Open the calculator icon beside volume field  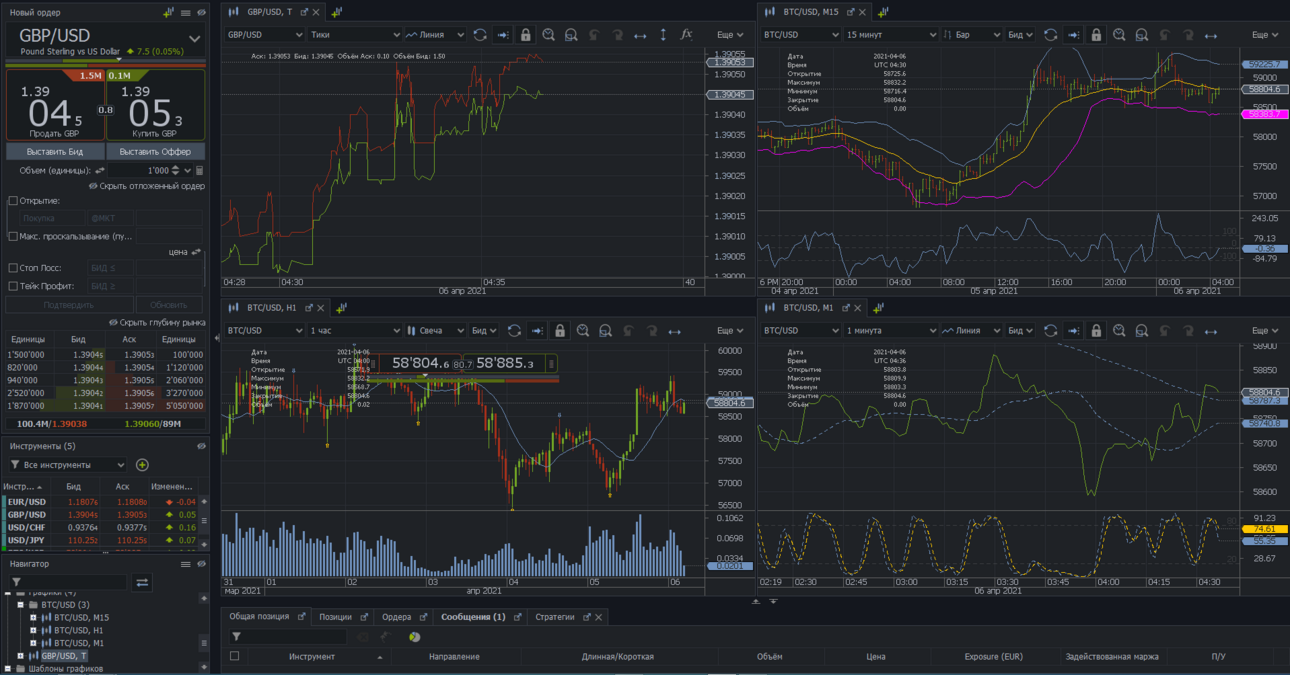point(199,171)
